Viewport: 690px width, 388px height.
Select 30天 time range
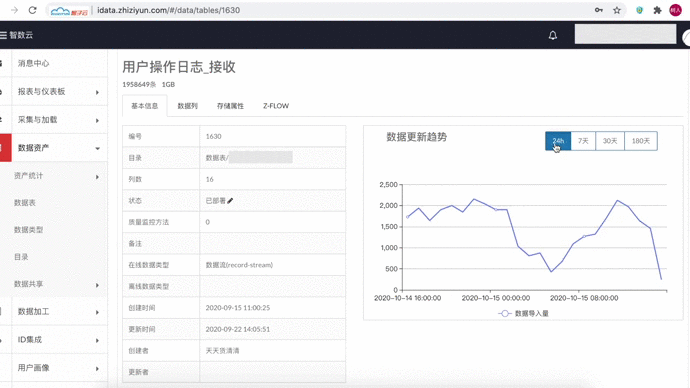(609, 141)
